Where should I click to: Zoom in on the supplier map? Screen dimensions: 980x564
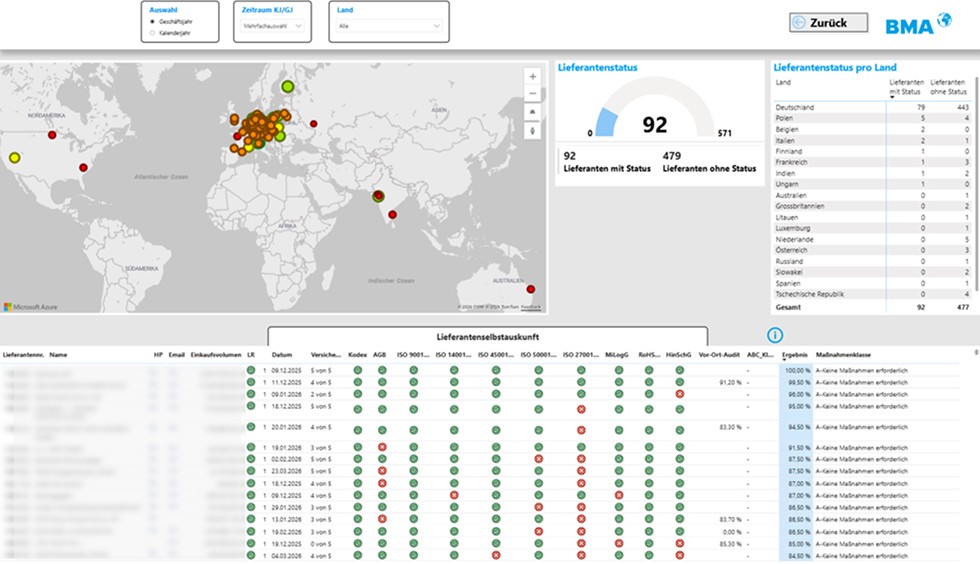click(x=532, y=76)
